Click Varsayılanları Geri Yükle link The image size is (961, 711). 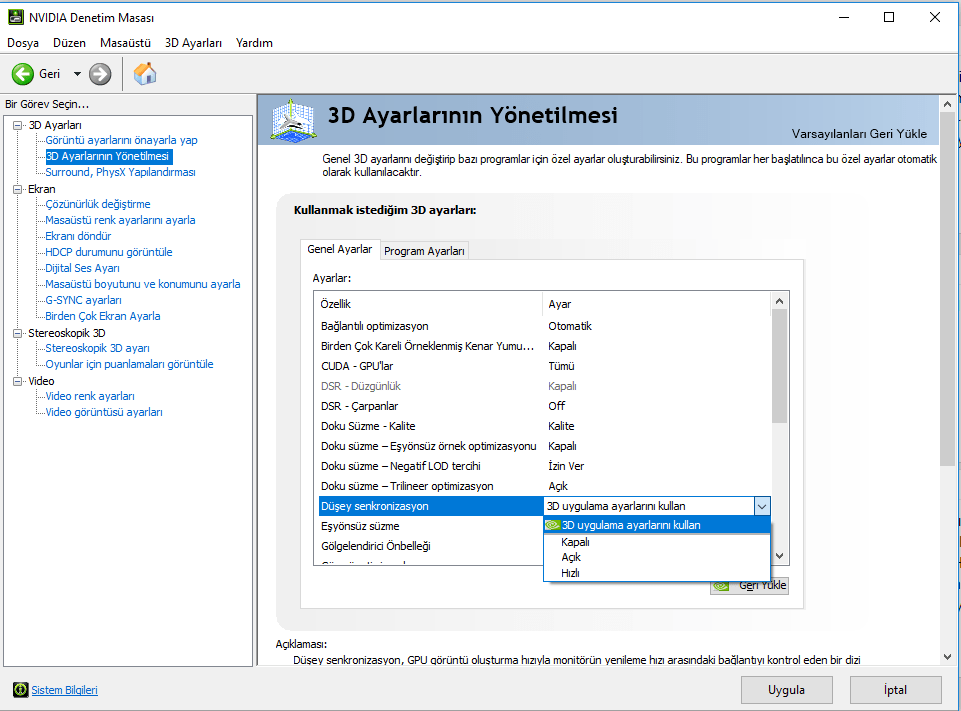tap(859, 134)
